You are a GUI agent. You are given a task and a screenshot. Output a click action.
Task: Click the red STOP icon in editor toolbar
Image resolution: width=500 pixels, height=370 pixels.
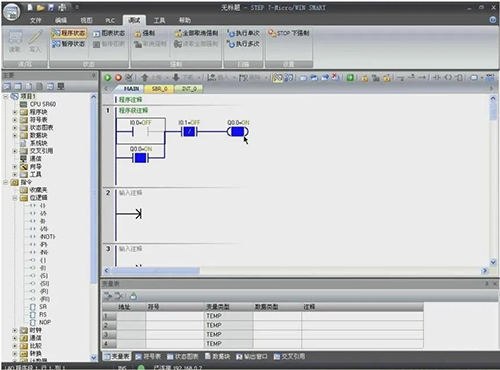tap(118, 78)
